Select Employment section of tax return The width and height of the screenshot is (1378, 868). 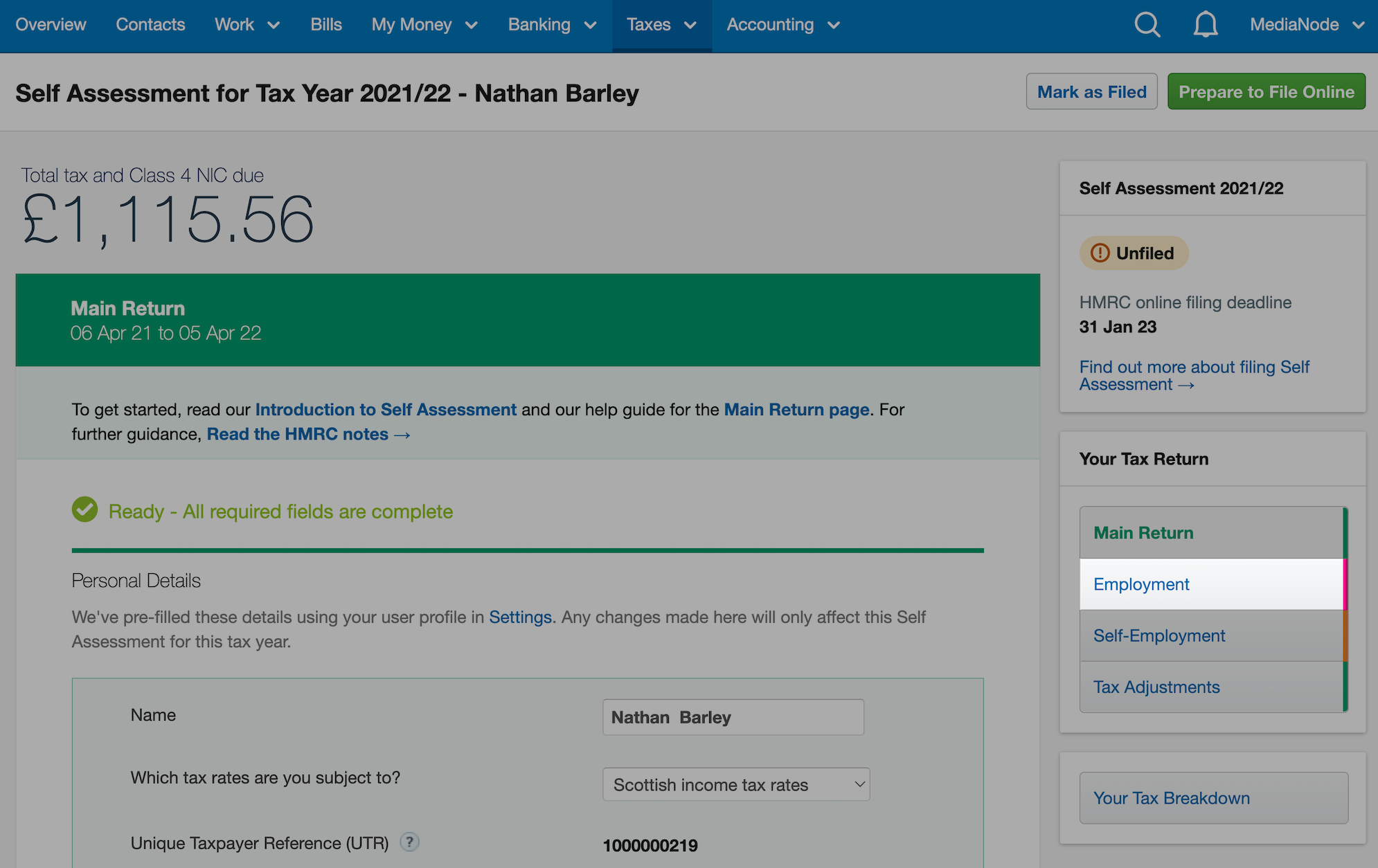point(1212,584)
